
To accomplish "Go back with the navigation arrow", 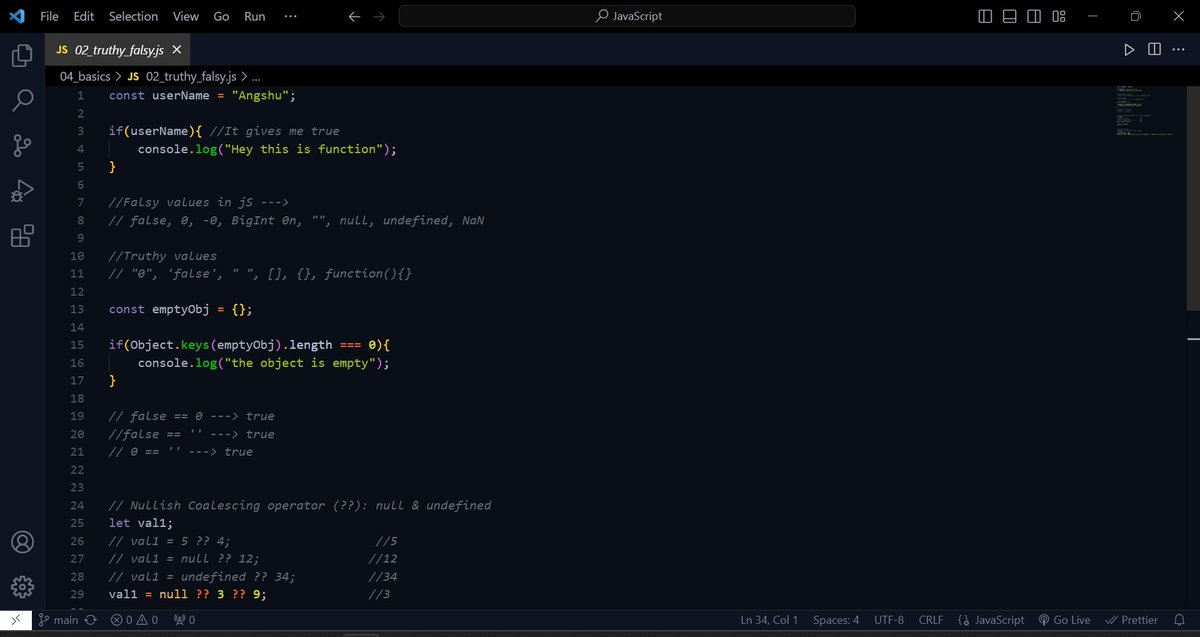I will pyautogui.click(x=354, y=16).
